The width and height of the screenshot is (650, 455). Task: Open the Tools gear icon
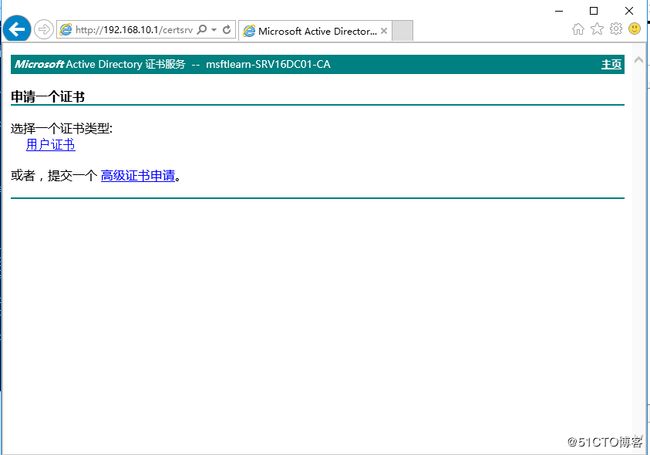click(616, 29)
